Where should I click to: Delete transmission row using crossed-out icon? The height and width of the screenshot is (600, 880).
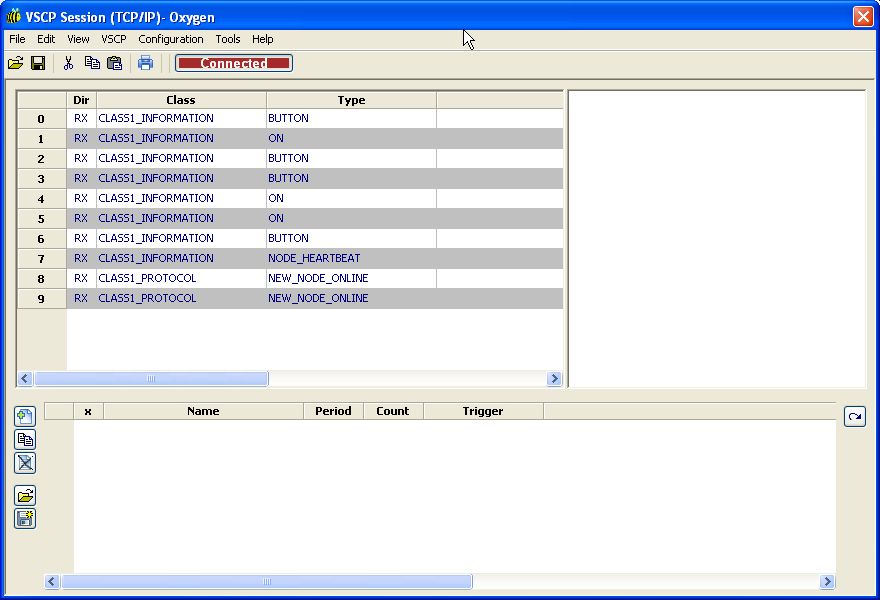[25, 463]
